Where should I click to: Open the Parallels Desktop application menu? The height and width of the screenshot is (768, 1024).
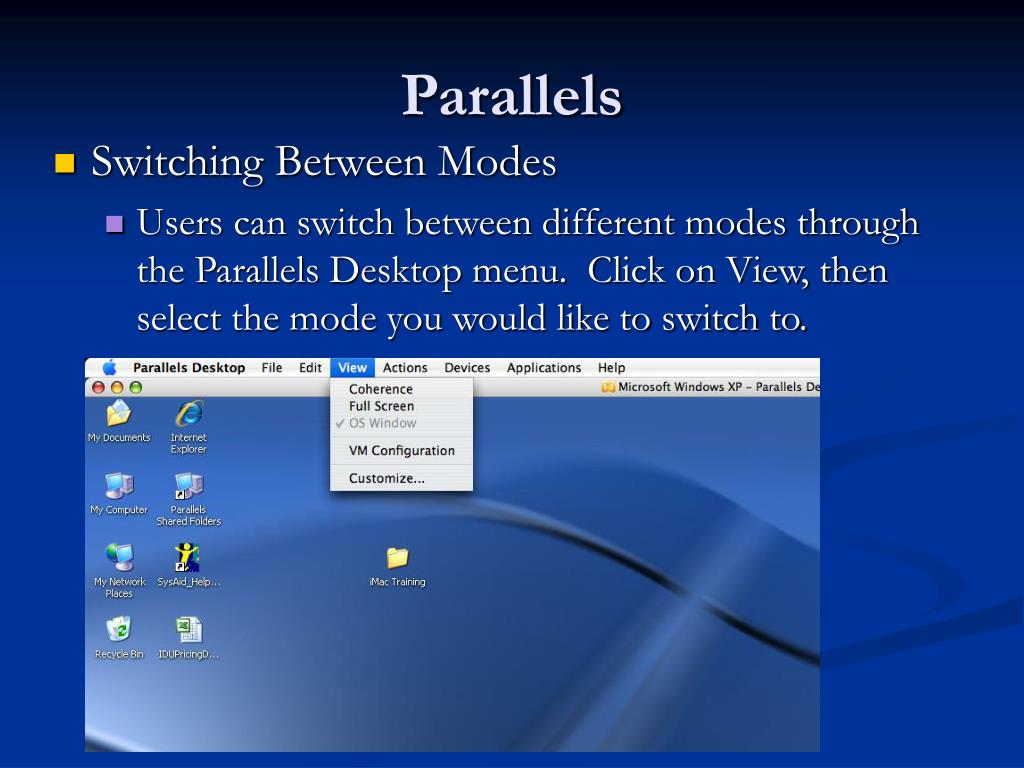tap(189, 368)
